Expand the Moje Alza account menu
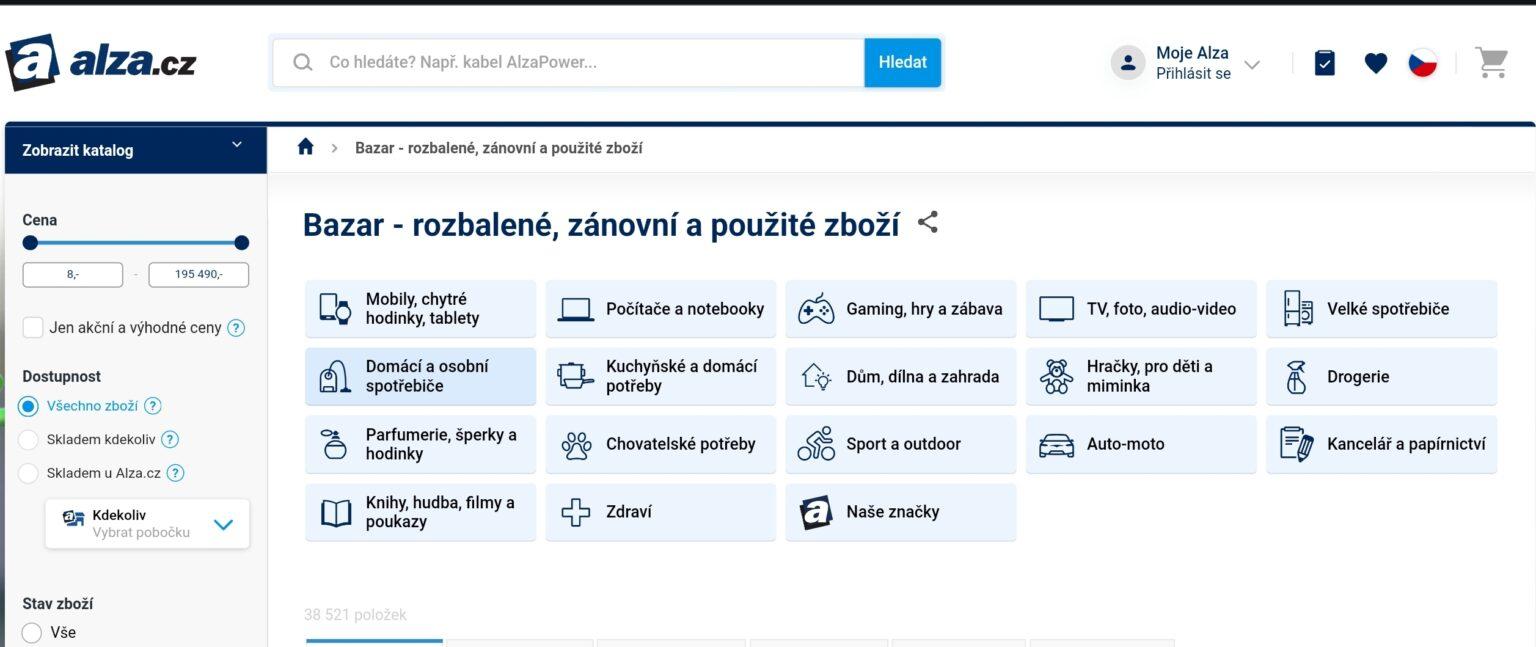Image resolution: width=1536 pixels, height=647 pixels. [1250, 62]
